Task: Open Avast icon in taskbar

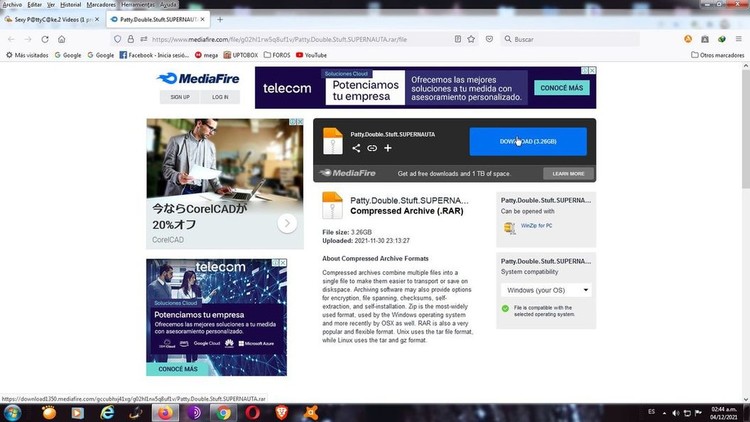Action: (x=311, y=412)
